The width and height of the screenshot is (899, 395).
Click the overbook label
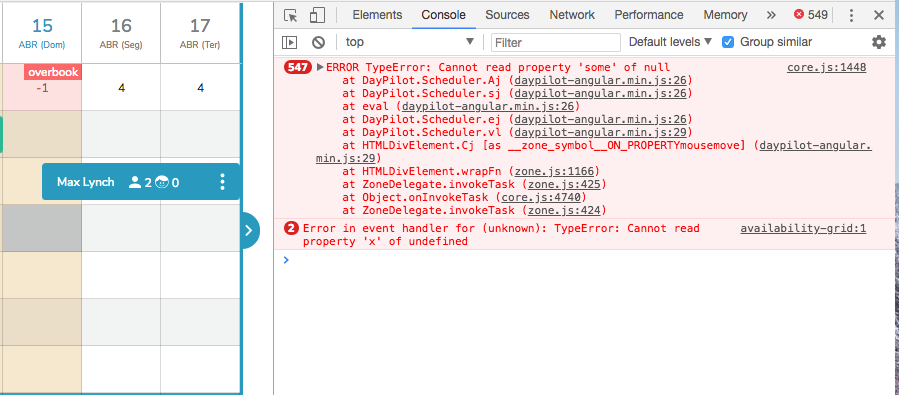point(53,73)
